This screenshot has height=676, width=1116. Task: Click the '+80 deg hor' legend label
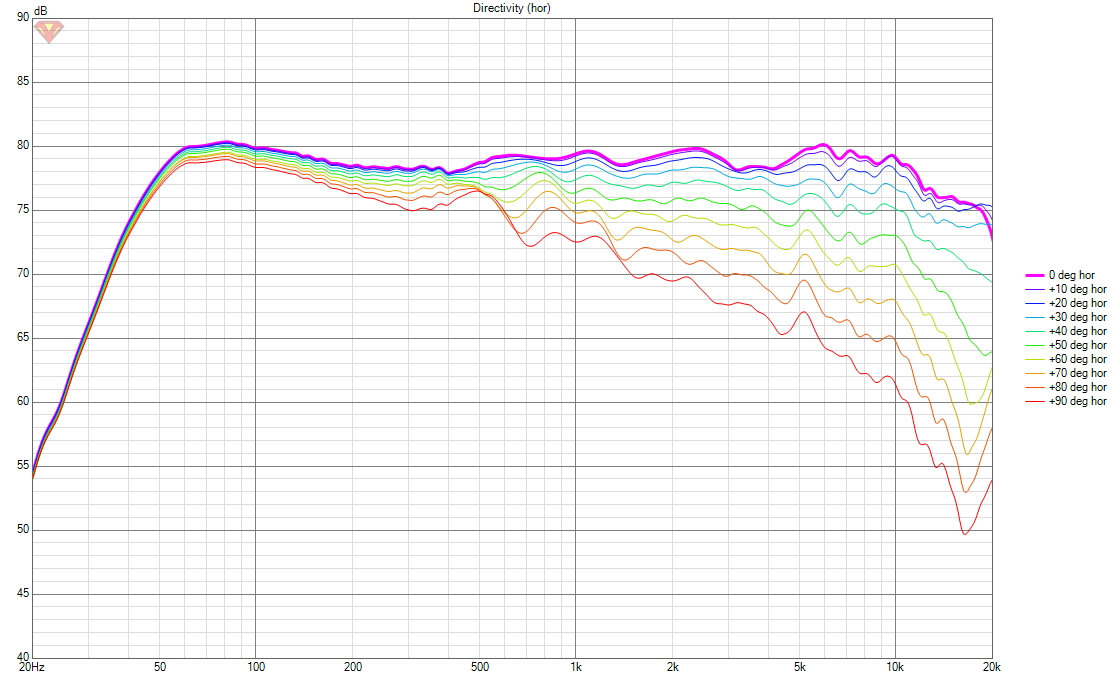(1078, 387)
